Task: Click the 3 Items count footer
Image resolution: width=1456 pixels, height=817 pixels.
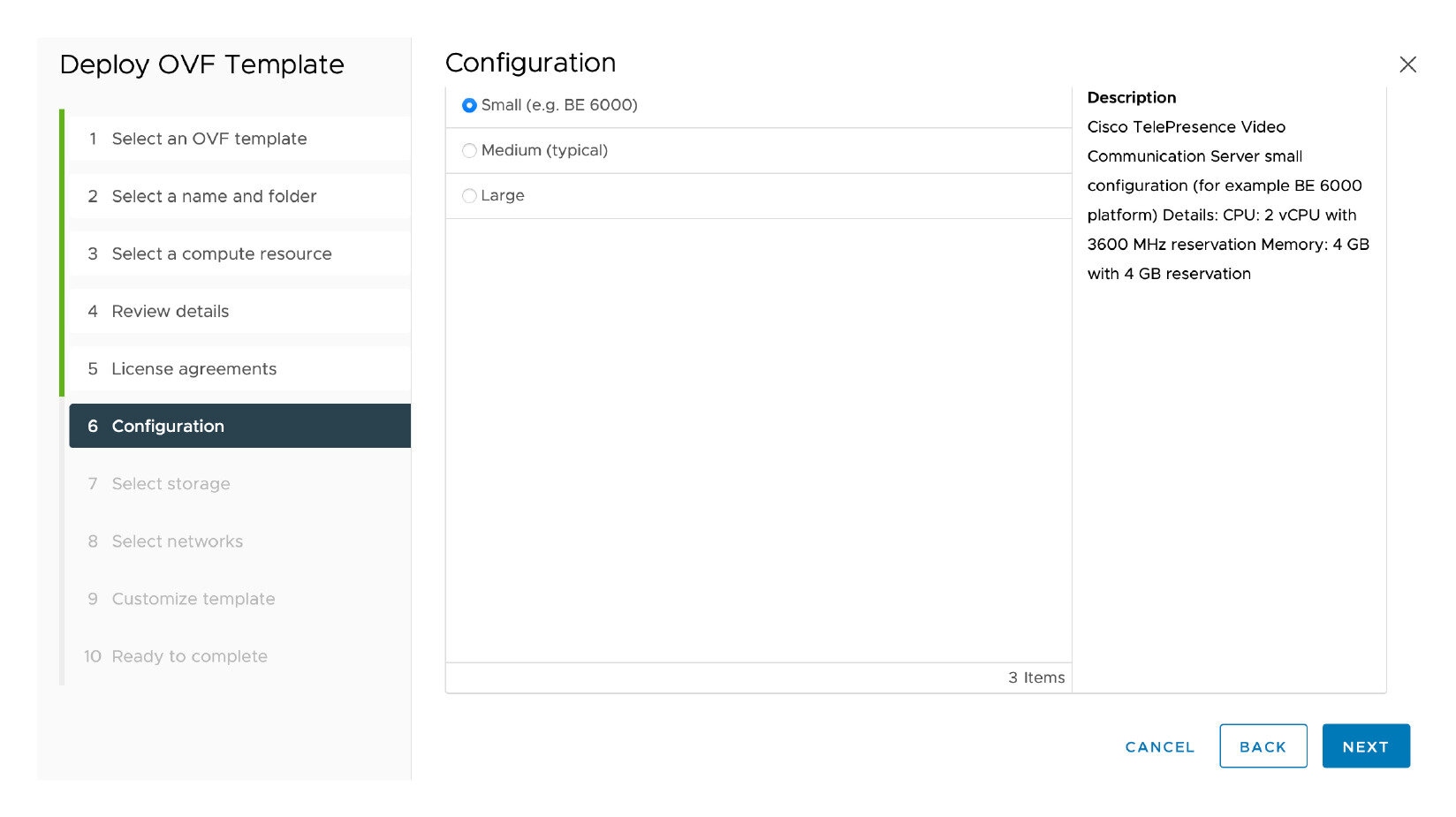Action: [x=1036, y=677]
